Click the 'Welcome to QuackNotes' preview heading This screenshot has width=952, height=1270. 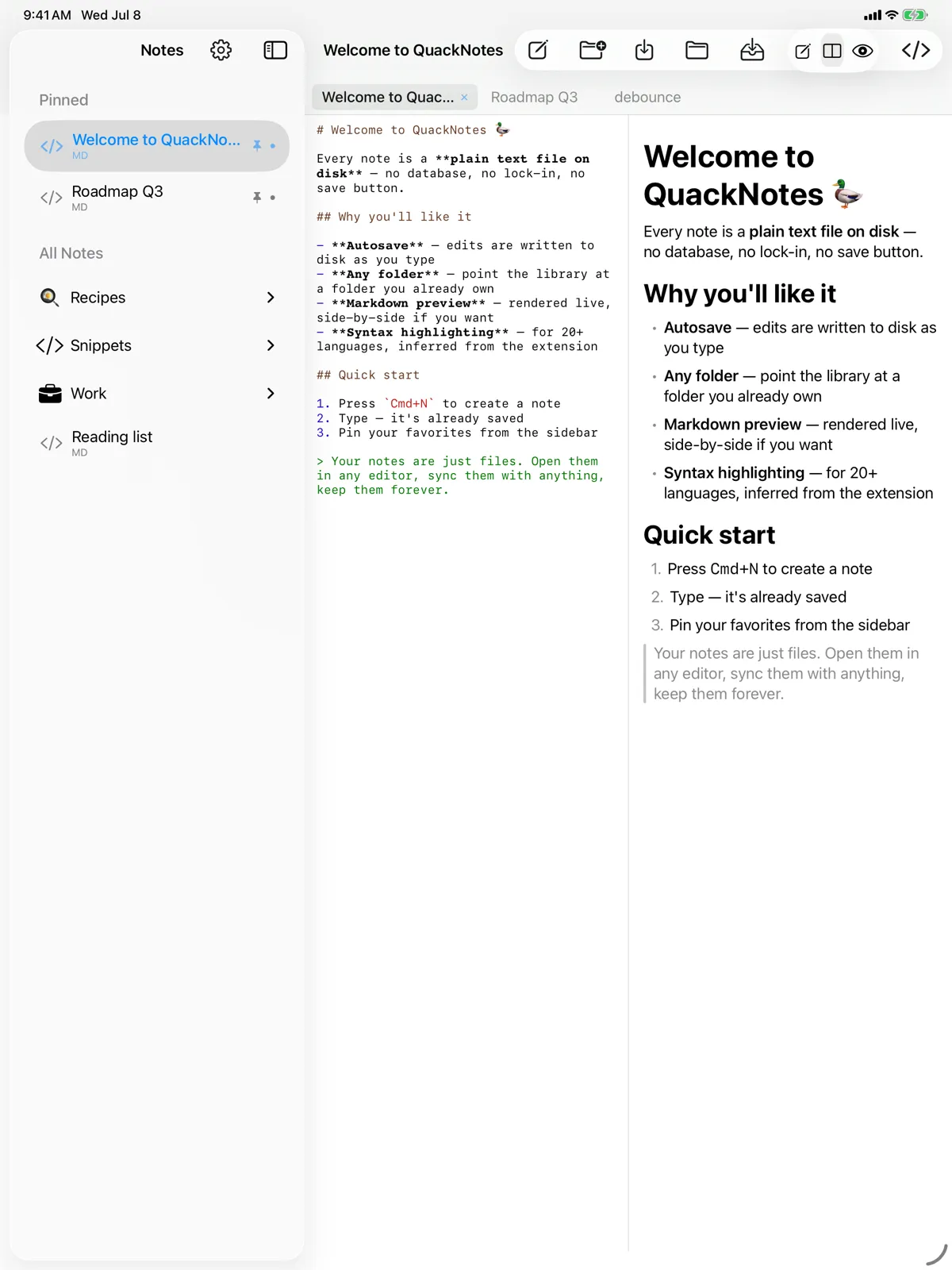coord(752,175)
